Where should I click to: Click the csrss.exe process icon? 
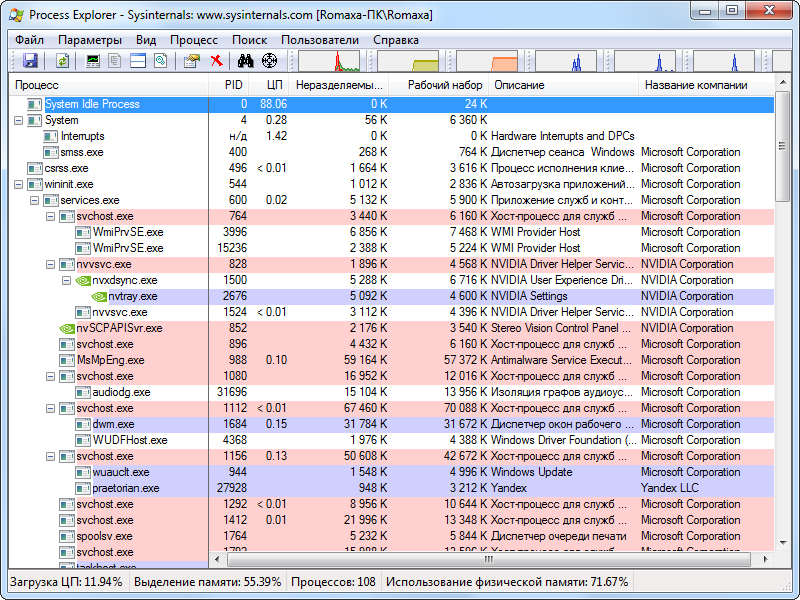pos(35,168)
